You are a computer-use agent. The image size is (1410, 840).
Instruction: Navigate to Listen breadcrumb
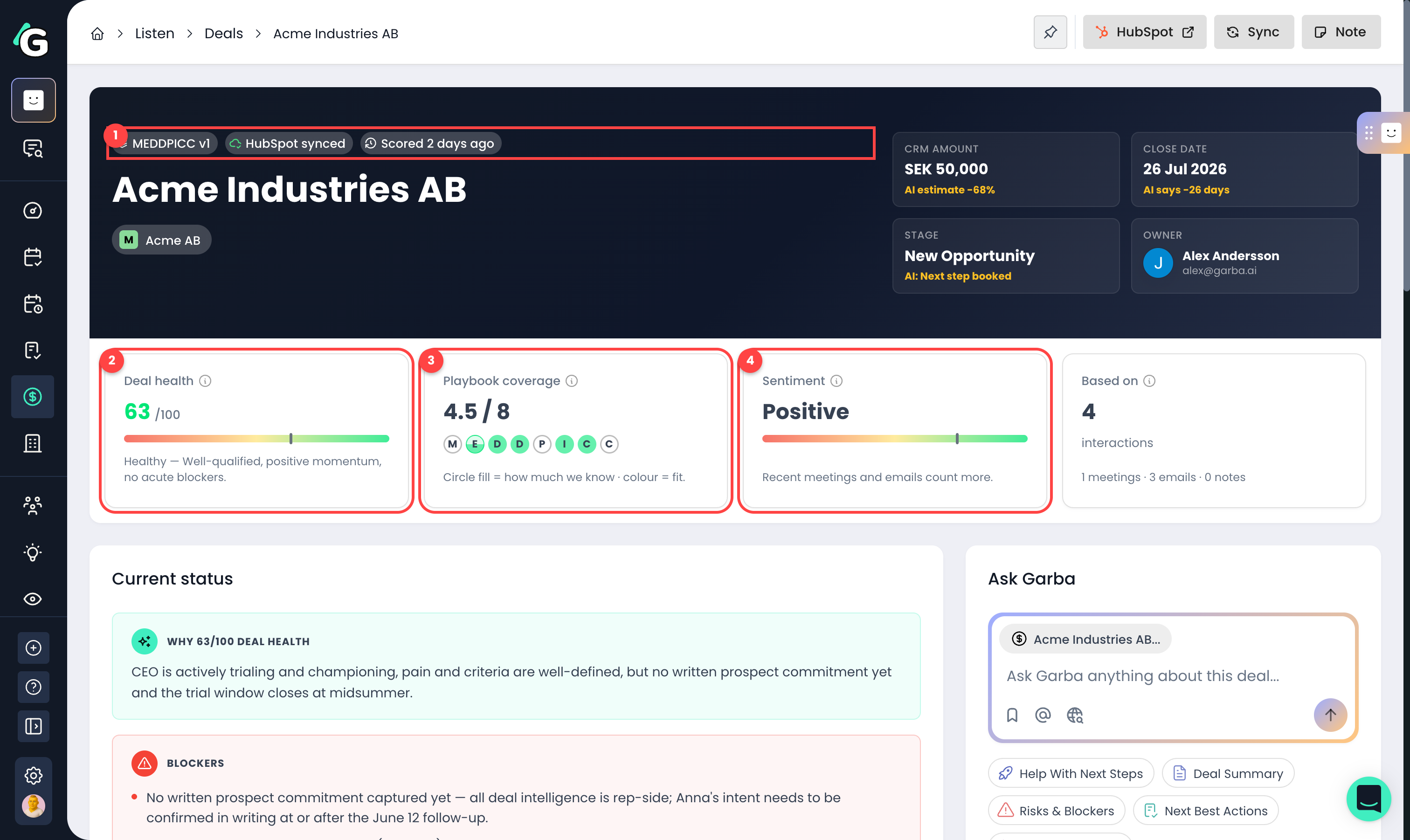tap(154, 34)
